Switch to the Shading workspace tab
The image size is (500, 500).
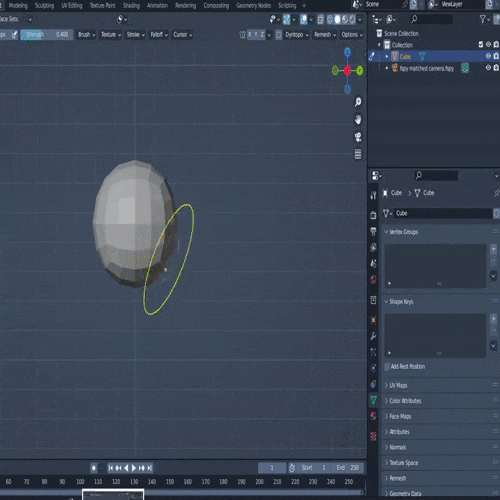[131, 6]
